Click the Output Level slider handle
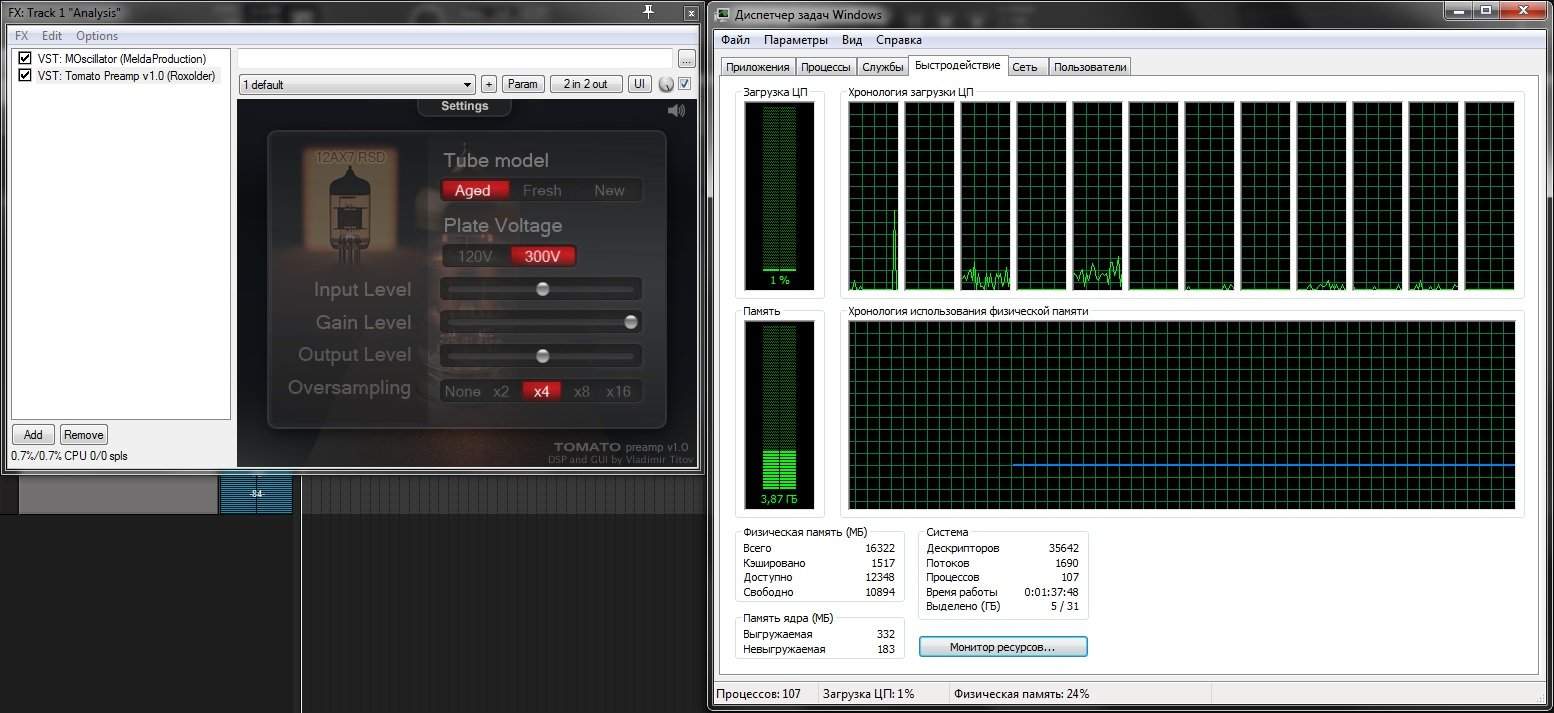This screenshot has height=713, width=1554. tap(543, 355)
